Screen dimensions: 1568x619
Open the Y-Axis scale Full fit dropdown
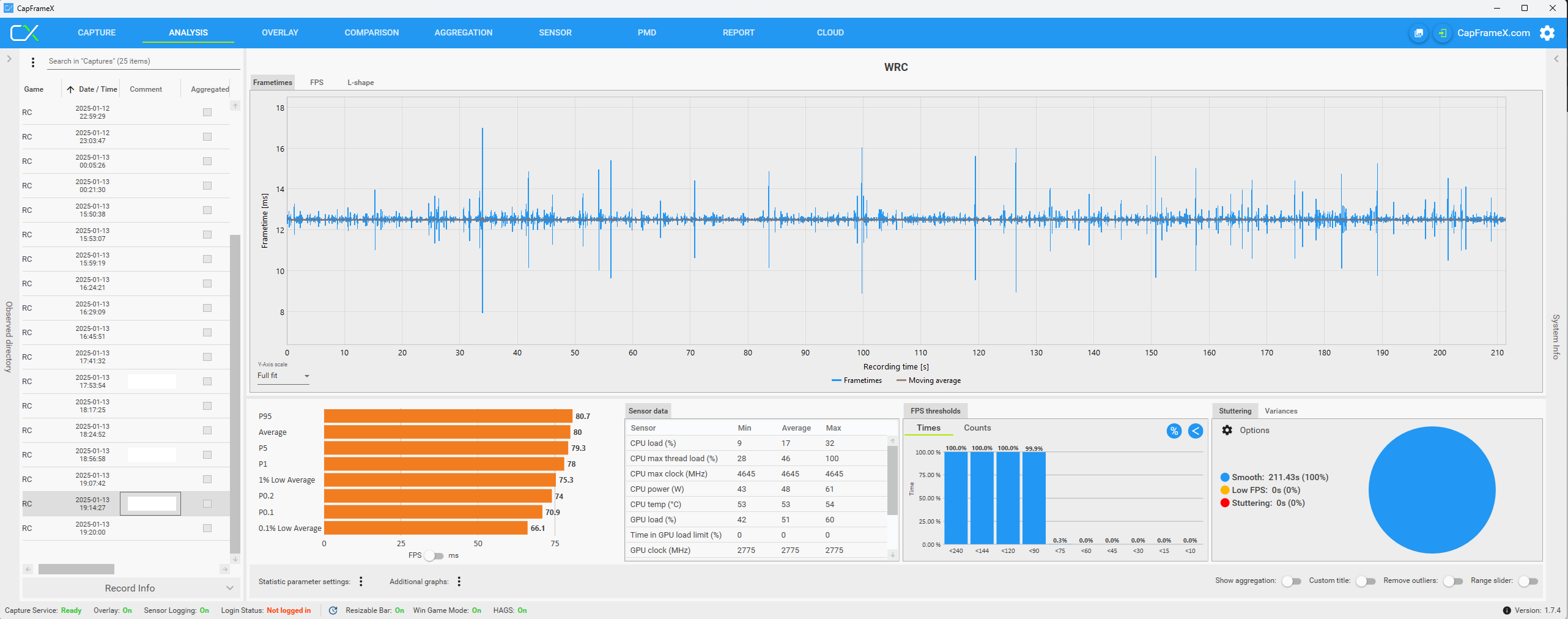283,376
